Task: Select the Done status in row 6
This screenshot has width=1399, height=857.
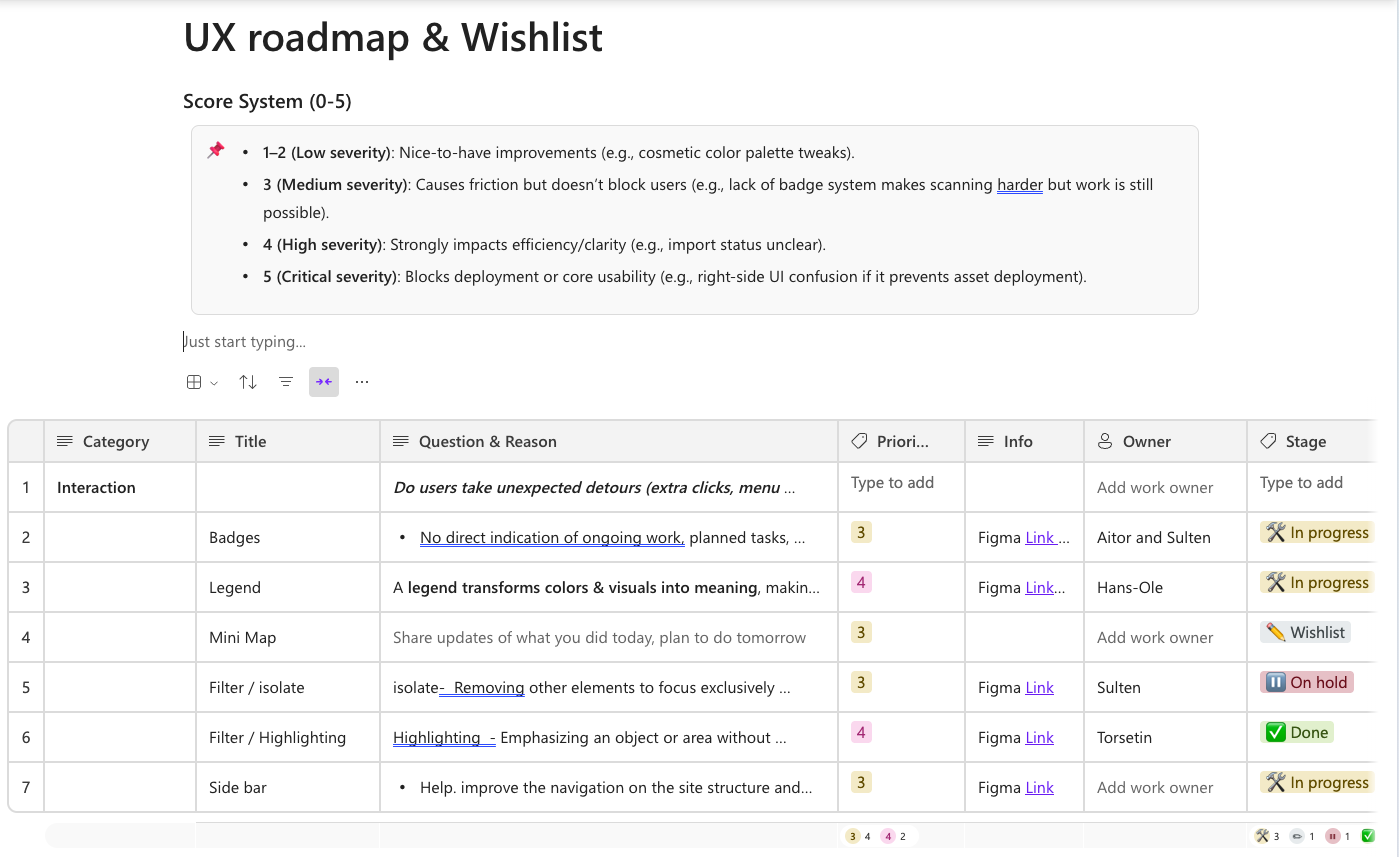Action: 1297,733
